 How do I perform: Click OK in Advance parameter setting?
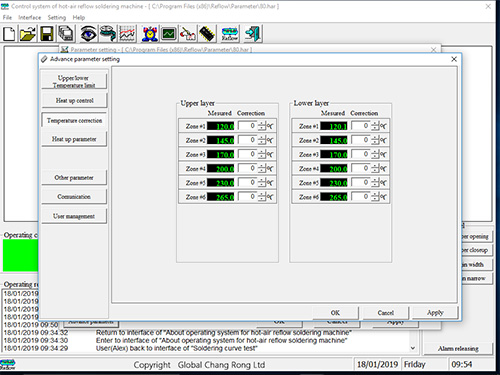[x=335, y=313]
